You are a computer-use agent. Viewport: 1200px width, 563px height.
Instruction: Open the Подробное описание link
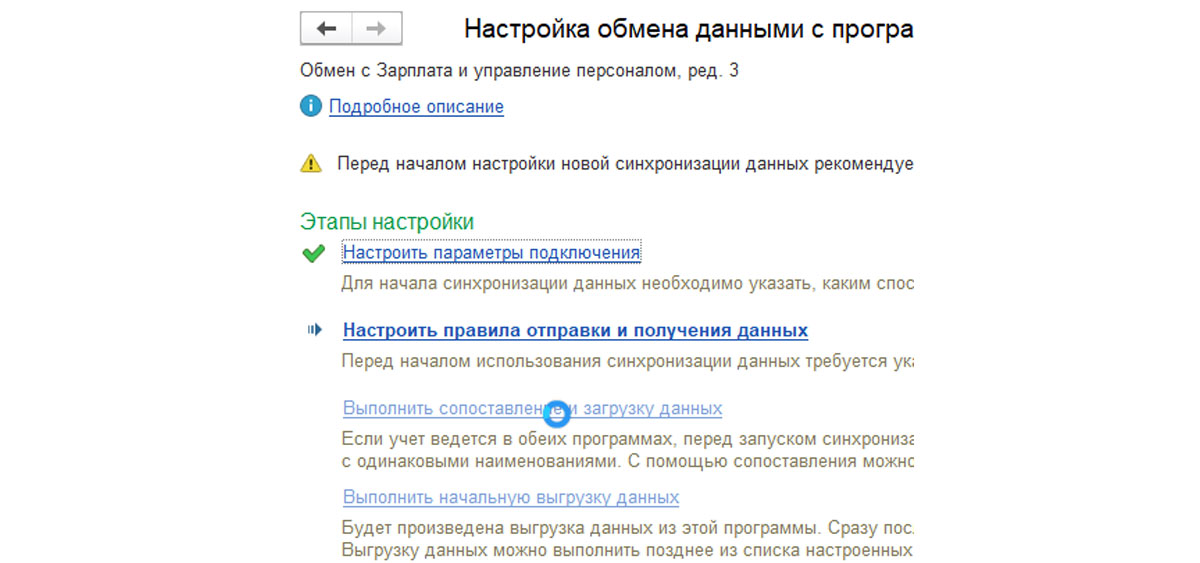[x=416, y=106]
